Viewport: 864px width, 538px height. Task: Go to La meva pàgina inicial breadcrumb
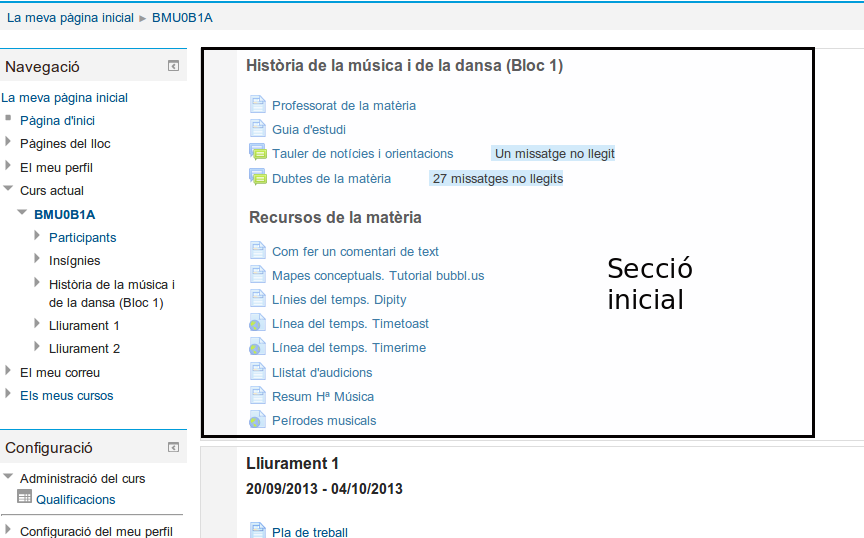(x=70, y=18)
